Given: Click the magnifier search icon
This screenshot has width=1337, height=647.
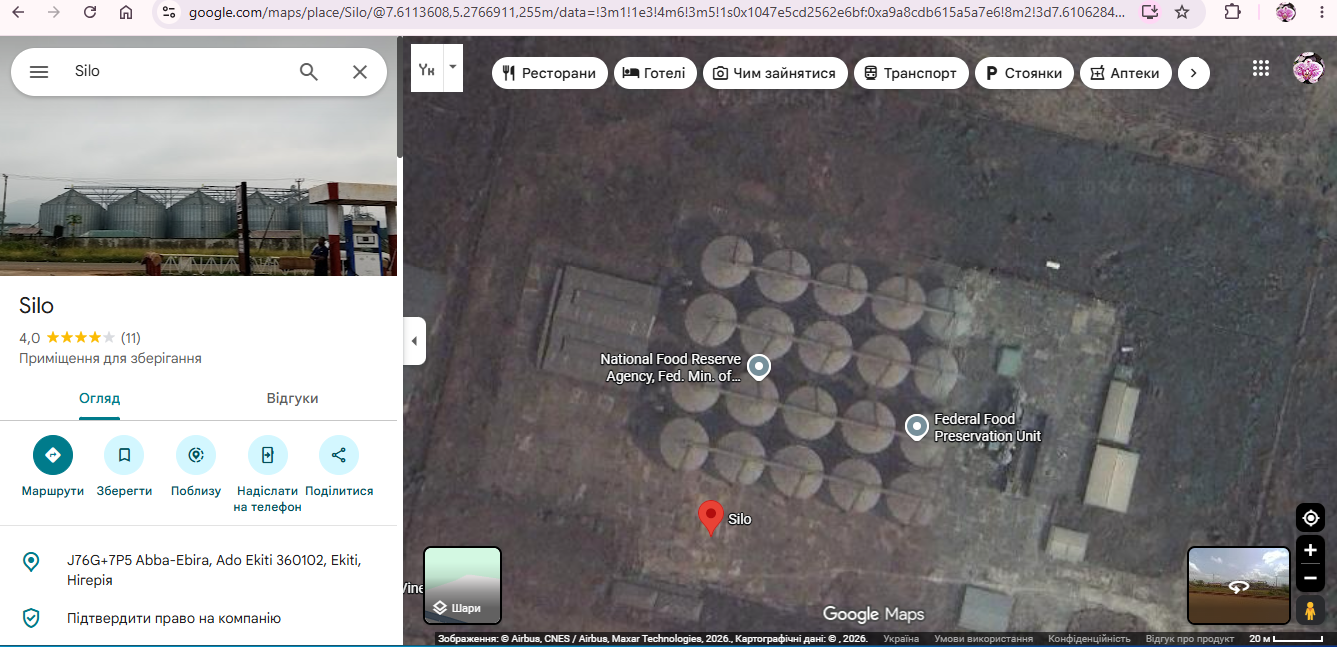Looking at the screenshot, I should [309, 72].
